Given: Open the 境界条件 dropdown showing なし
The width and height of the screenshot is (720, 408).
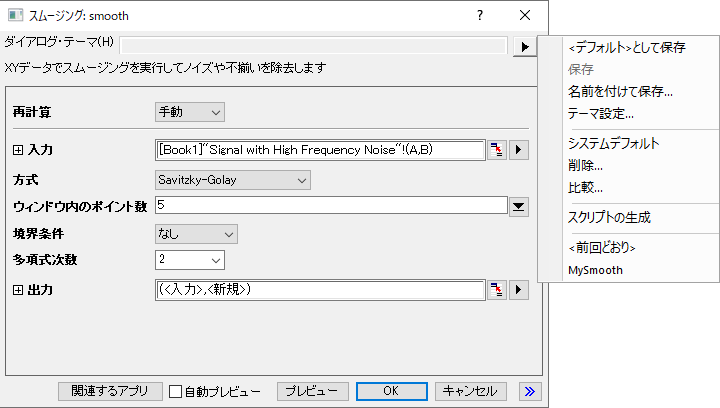Looking at the screenshot, I should pyautogui.click(x=196, y=234).
